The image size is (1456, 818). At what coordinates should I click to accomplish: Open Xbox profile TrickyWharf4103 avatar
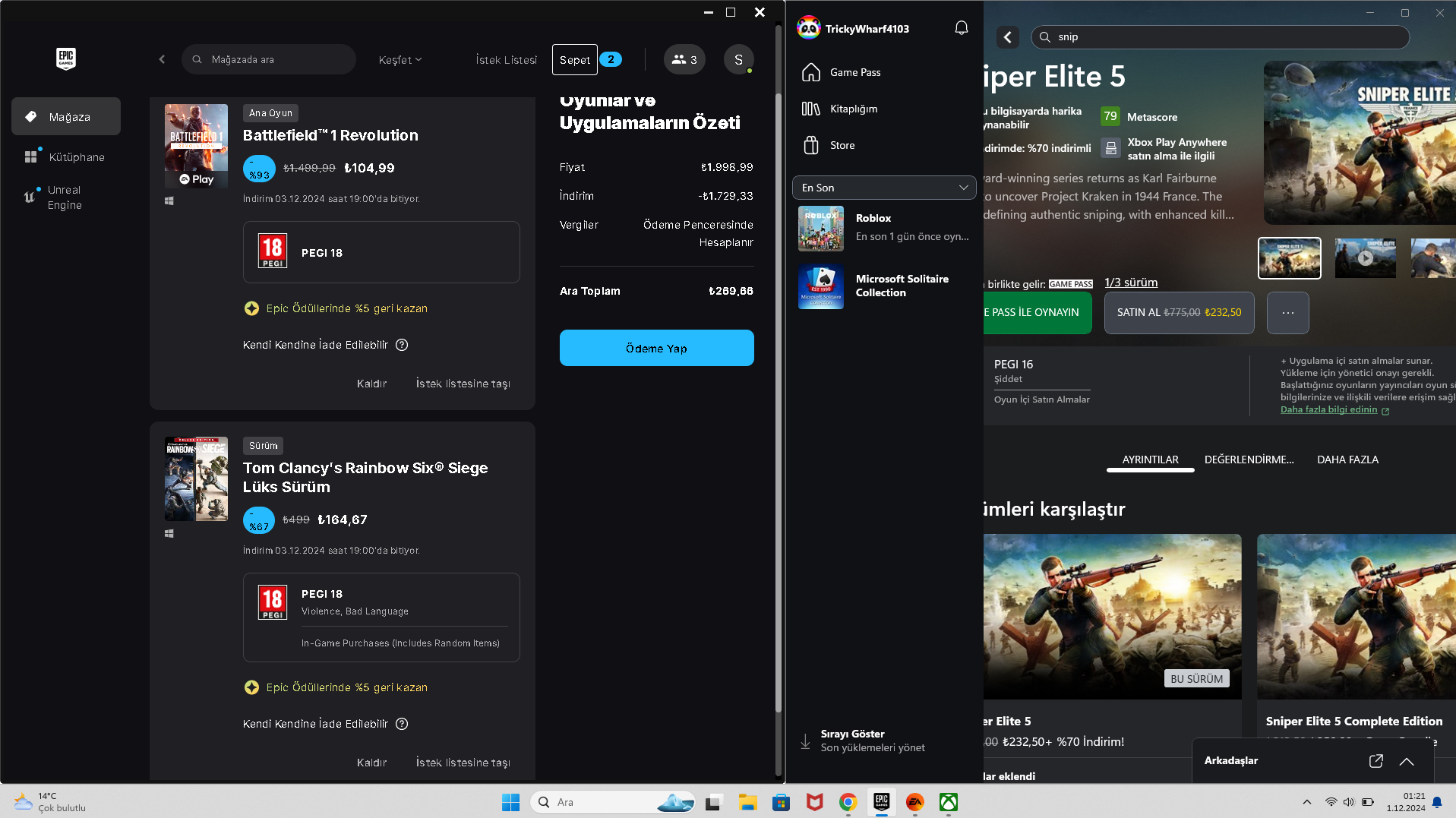[x=809, y=28]
